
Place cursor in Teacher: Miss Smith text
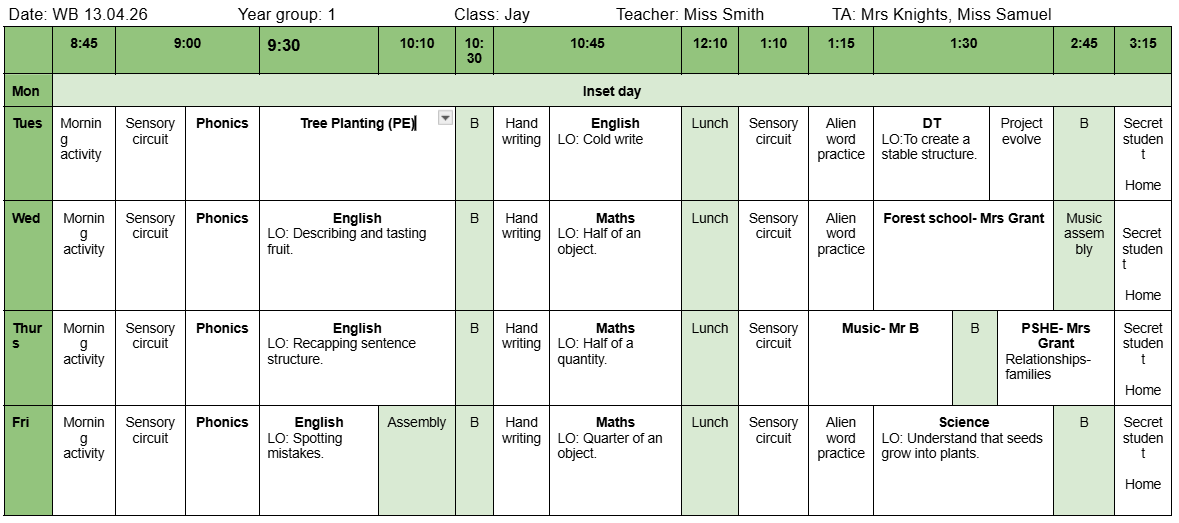[x=690, y=14]
